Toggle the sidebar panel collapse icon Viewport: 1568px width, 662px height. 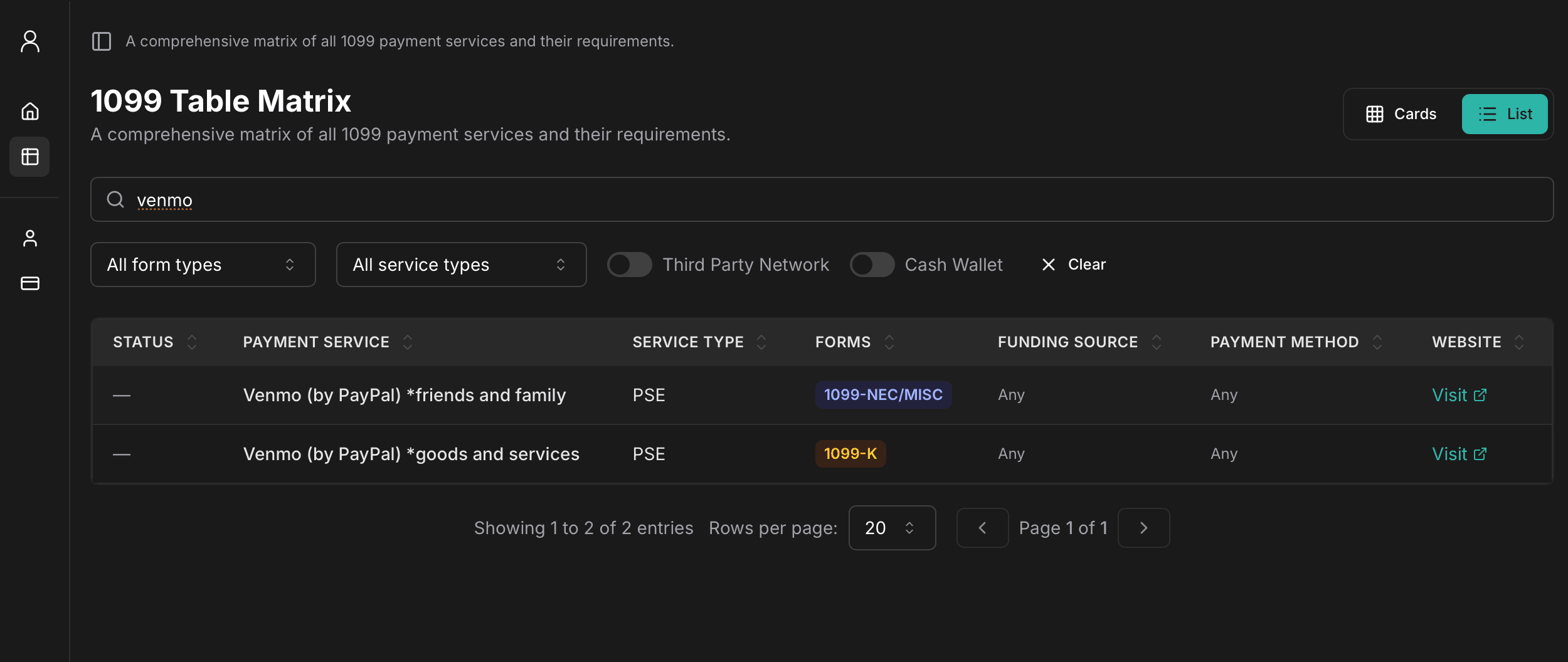point(101,41)
